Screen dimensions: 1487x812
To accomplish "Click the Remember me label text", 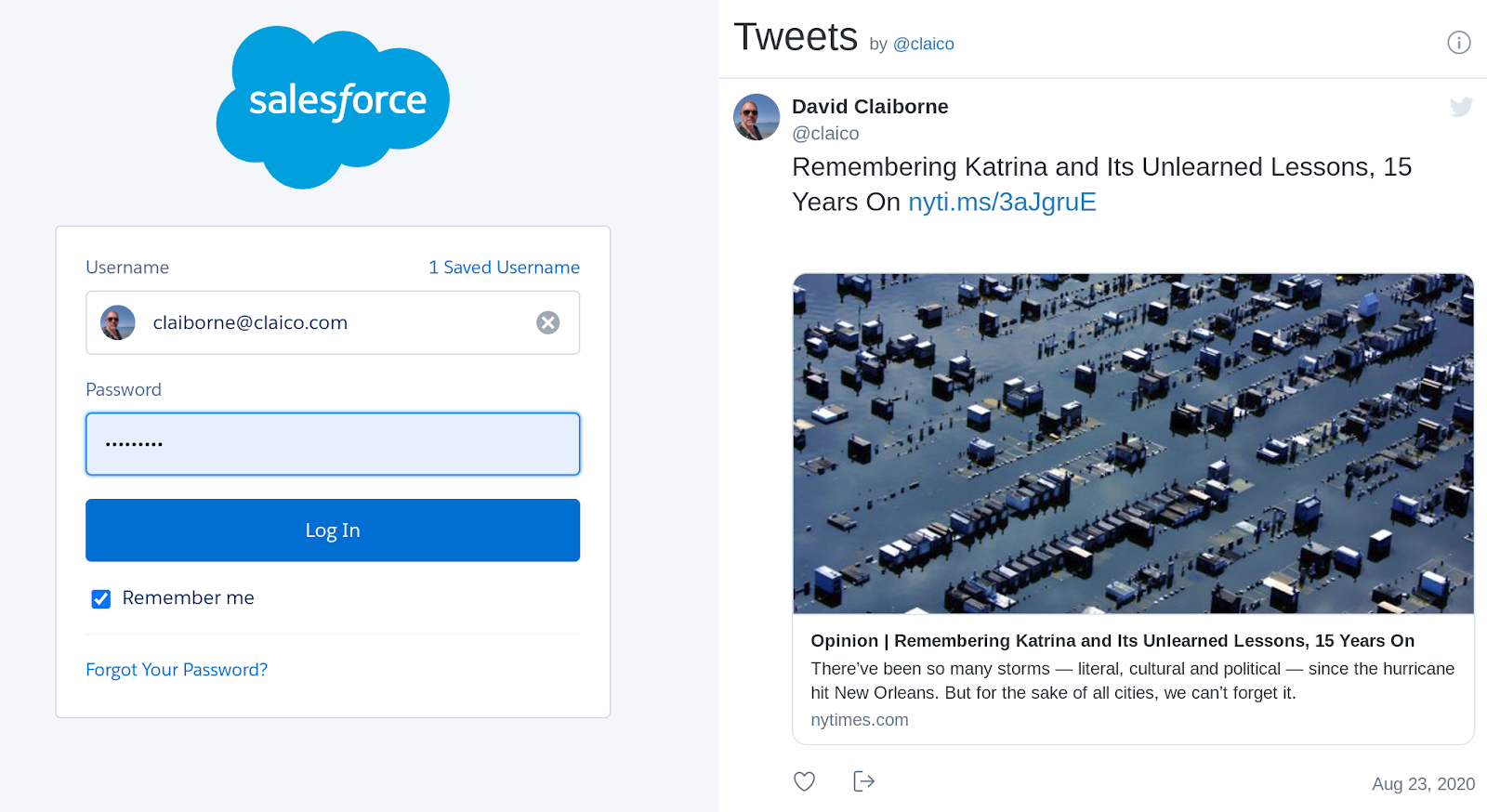I will coord(188,598).
